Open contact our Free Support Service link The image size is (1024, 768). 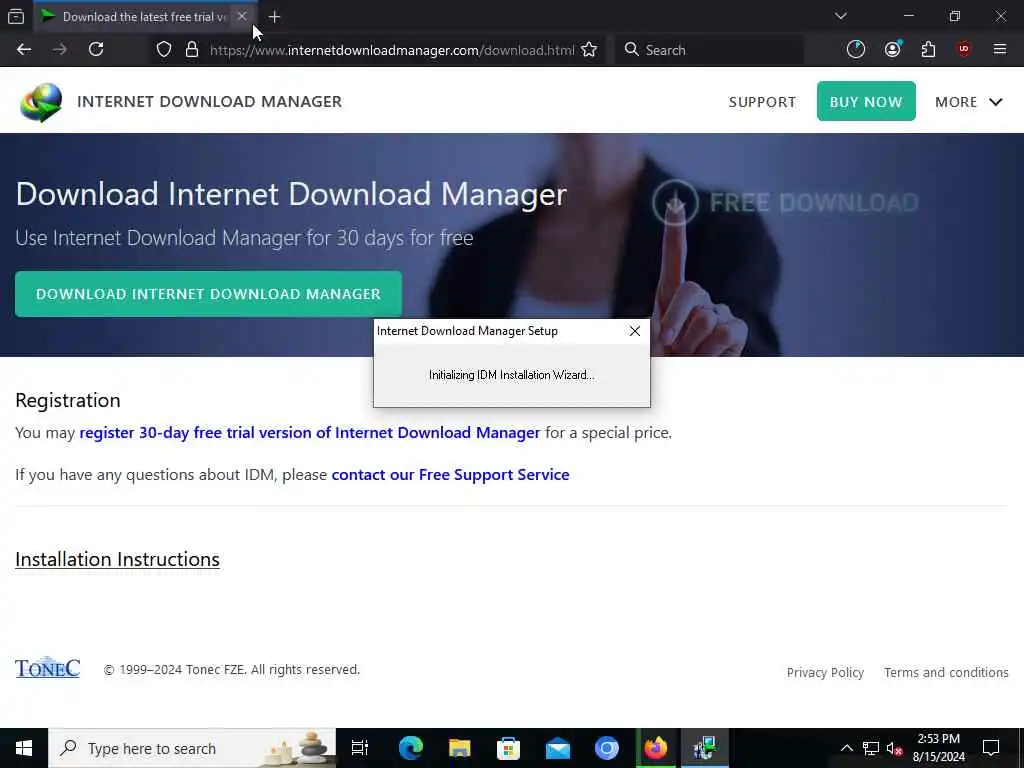click(451, 475)
